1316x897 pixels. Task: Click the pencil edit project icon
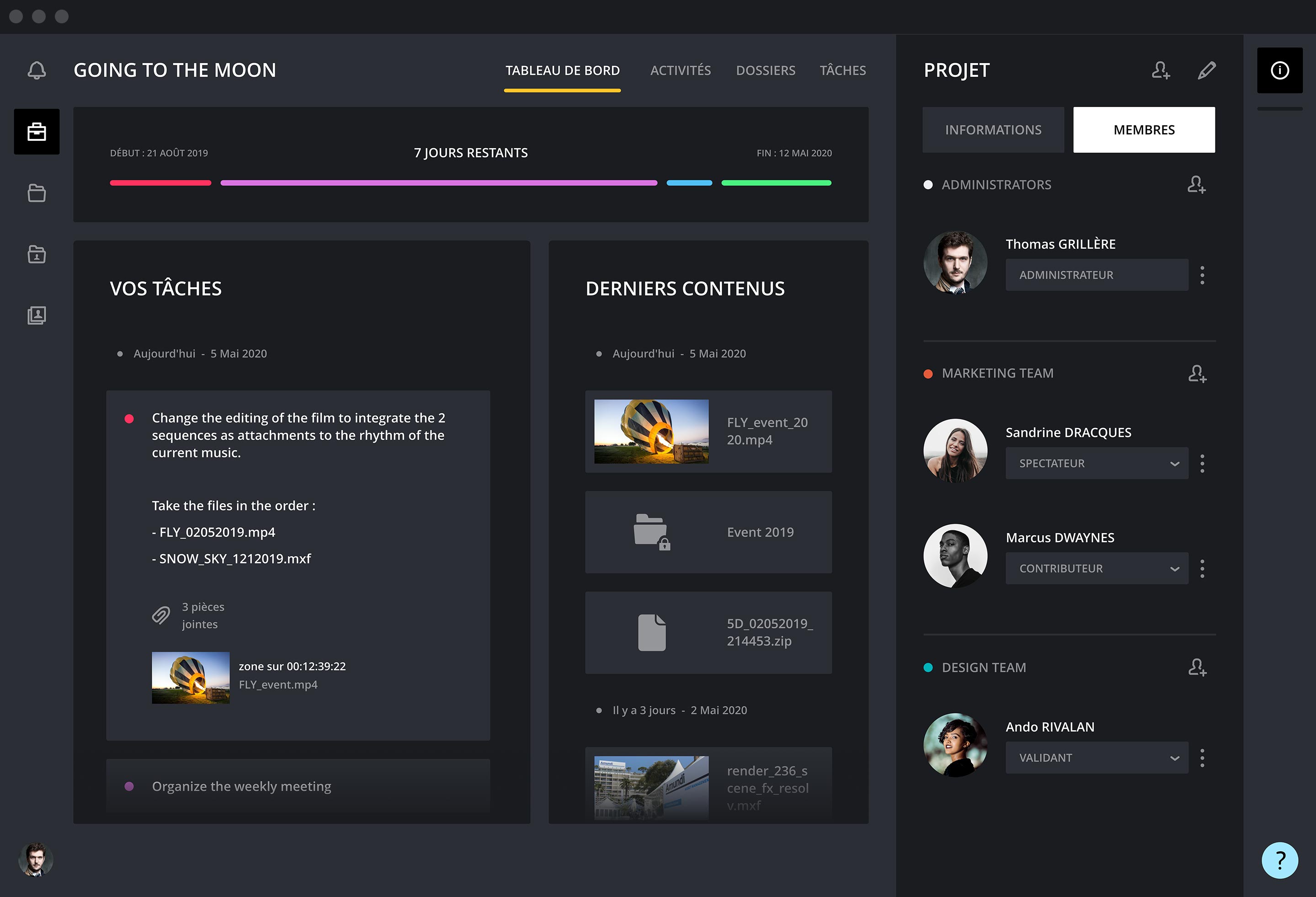point(1207,70)
